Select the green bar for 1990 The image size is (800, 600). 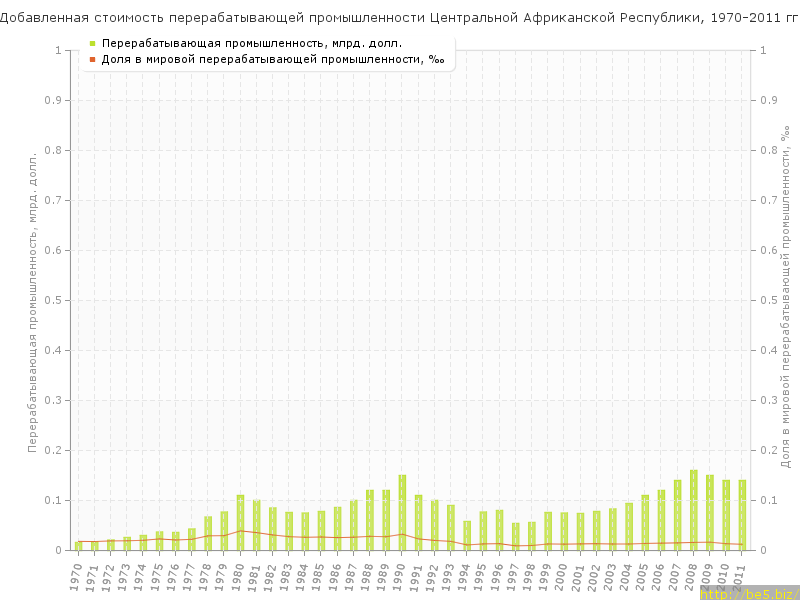(402, 512)
